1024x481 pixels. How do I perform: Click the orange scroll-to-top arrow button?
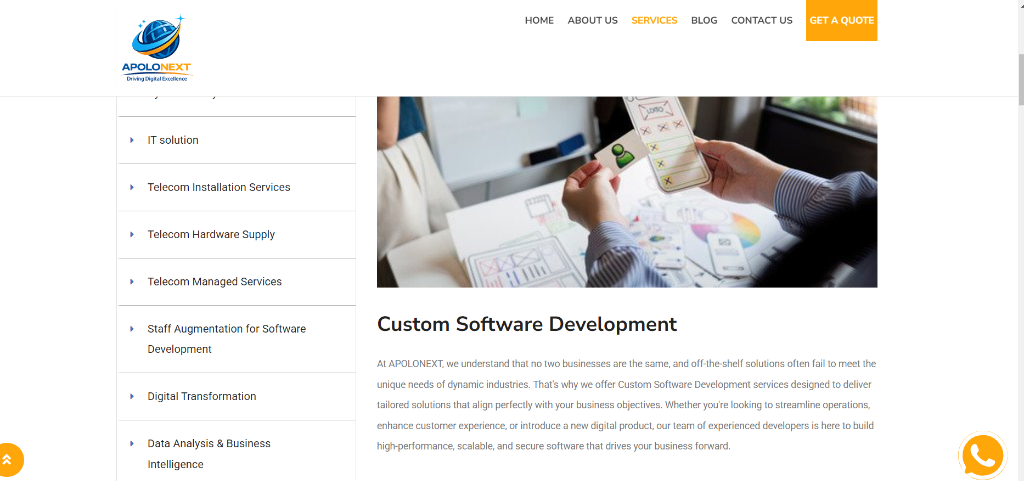8,460
